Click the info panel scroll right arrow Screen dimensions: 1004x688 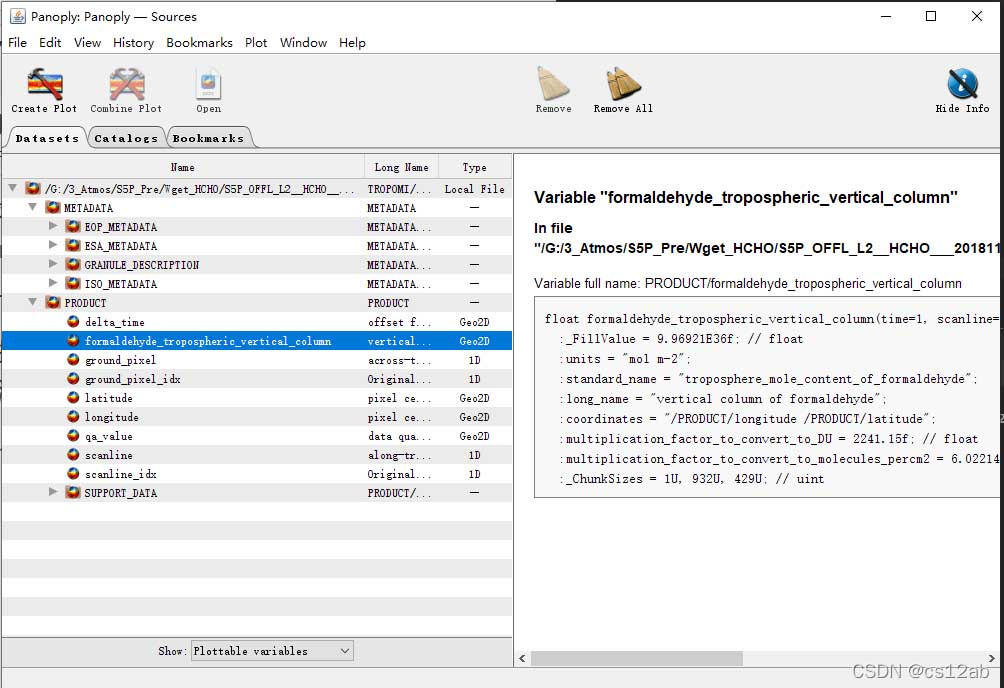[x=992, y=659]
